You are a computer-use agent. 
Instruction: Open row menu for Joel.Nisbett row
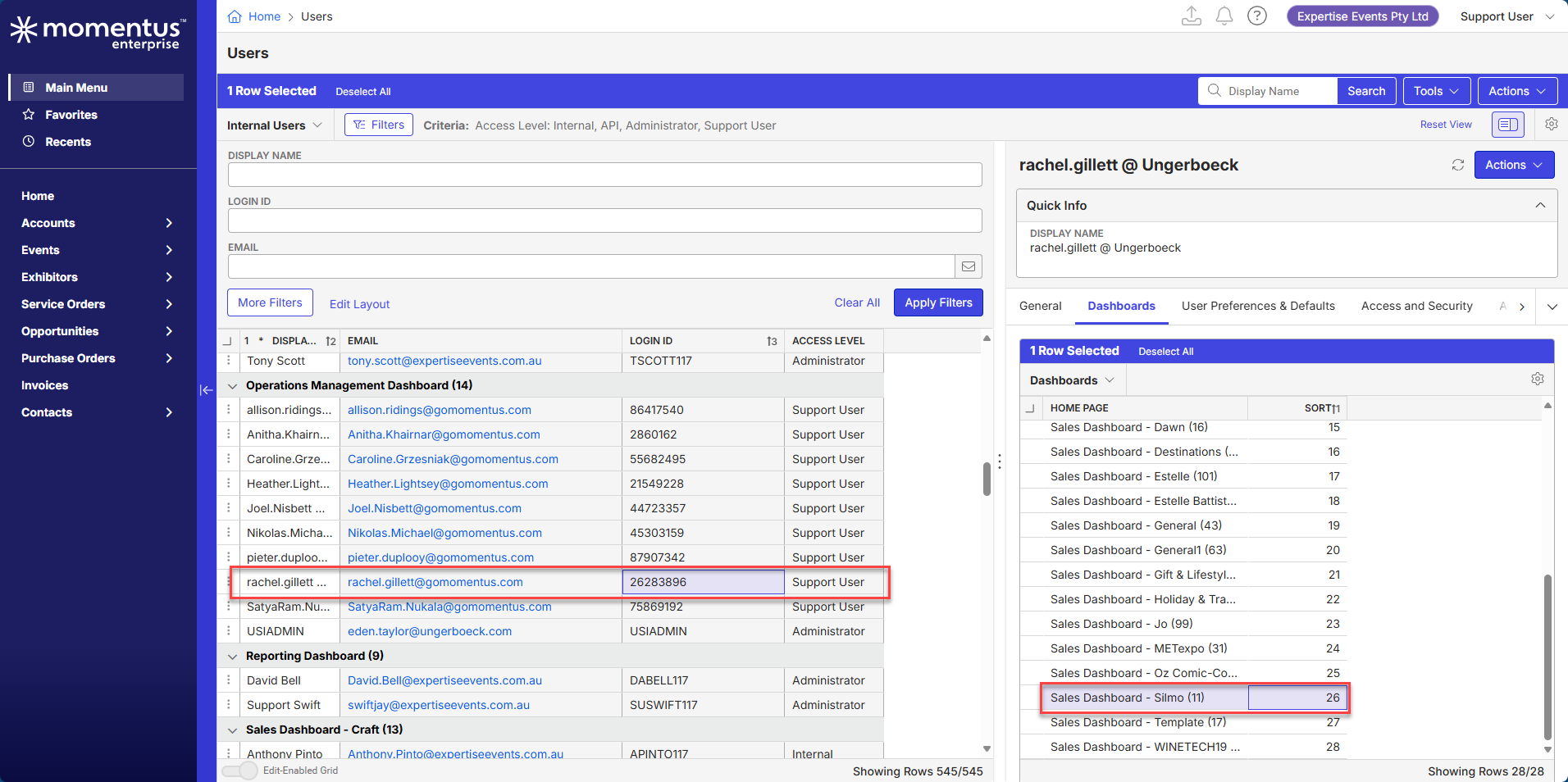[x=229, y=508]
